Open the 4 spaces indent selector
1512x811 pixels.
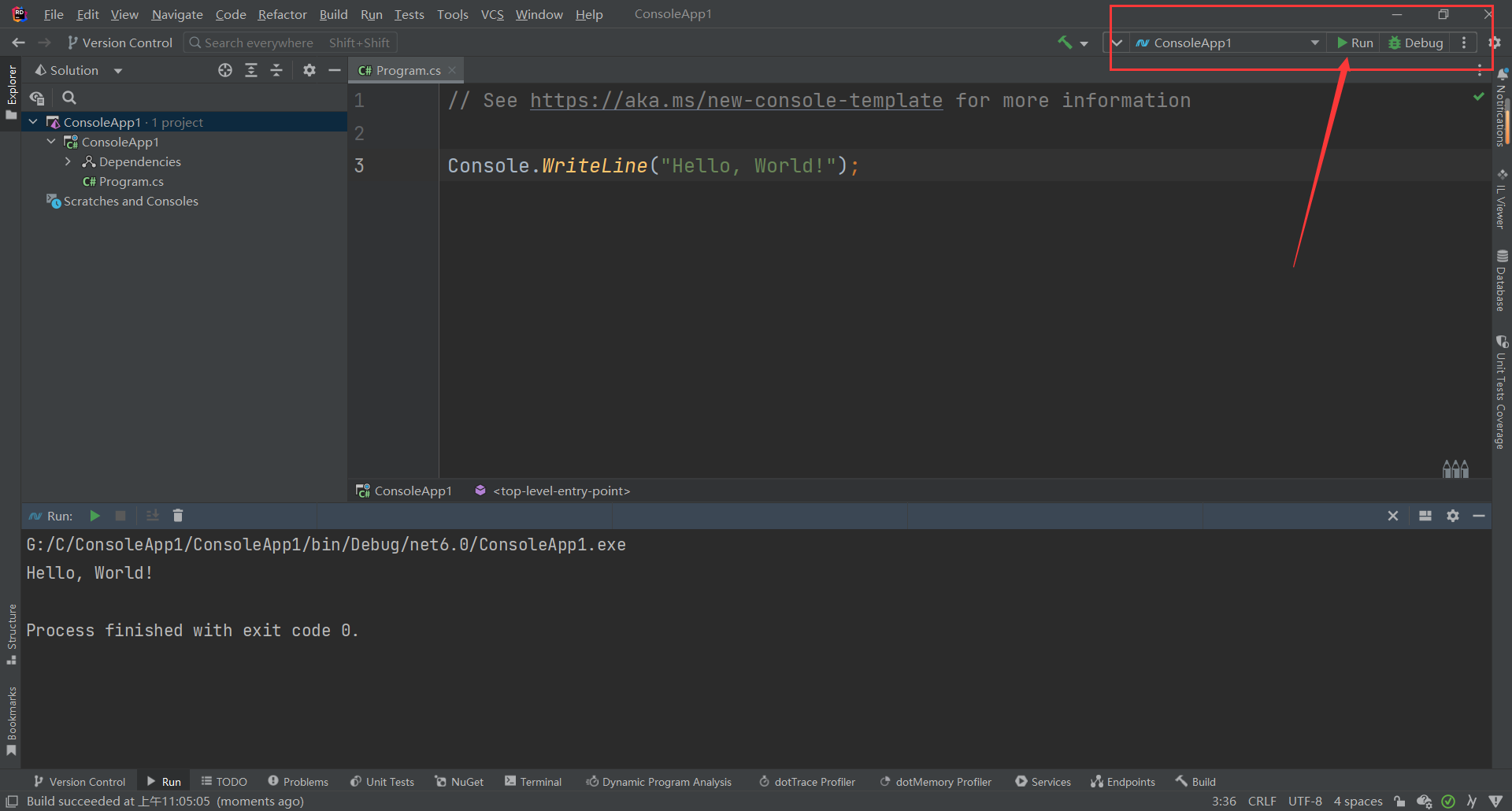1358,802
